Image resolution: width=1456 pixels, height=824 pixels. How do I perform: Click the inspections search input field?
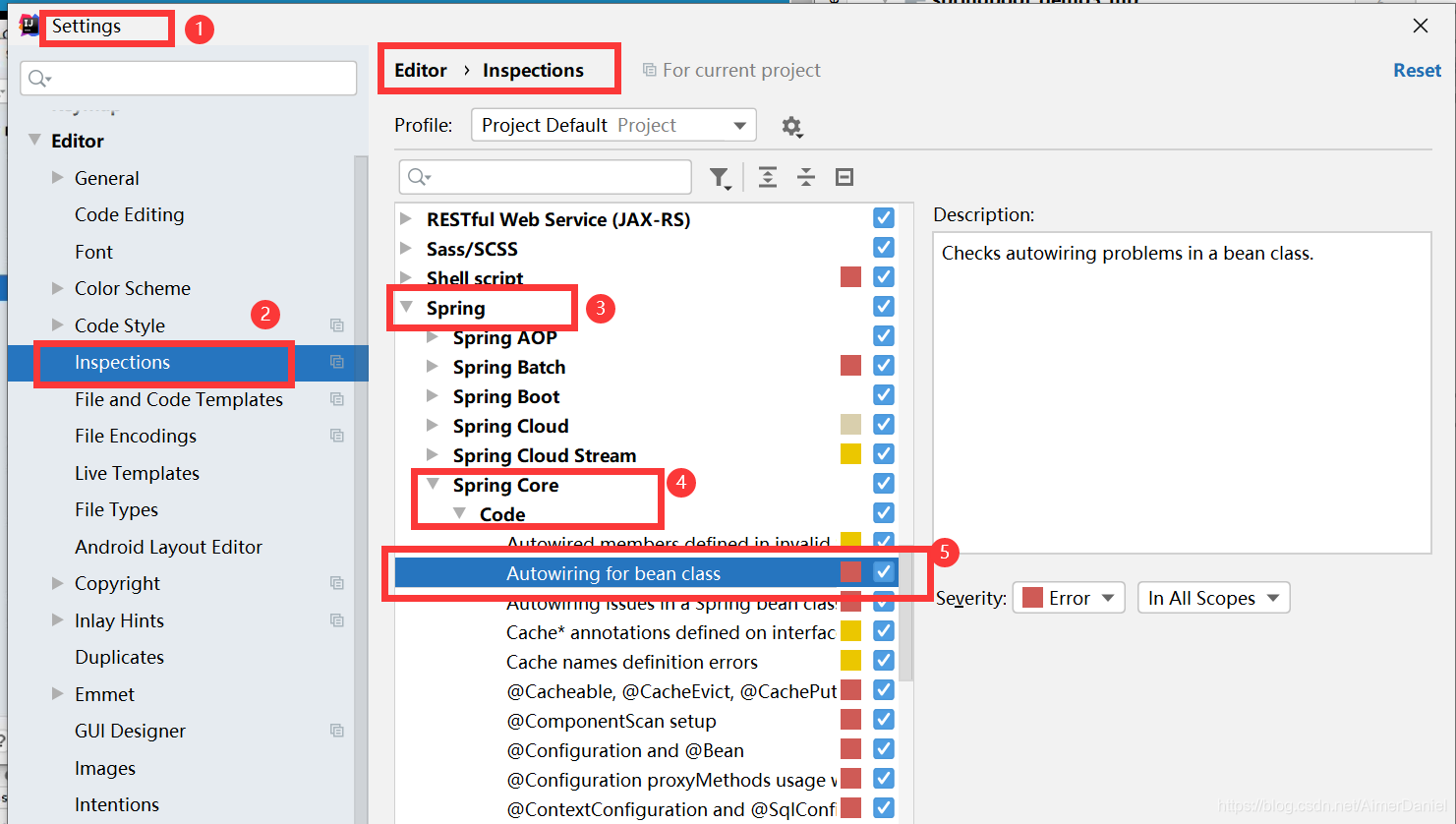546,177
